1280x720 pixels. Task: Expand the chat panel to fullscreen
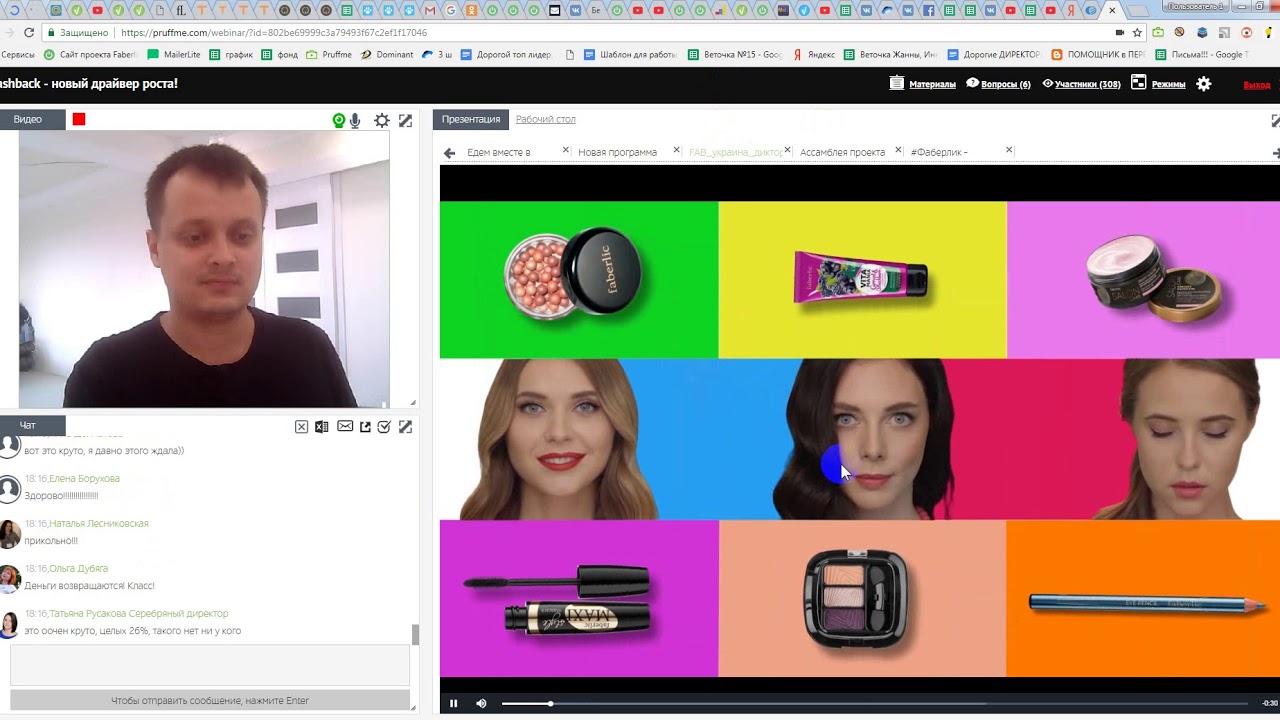click(x=405, y=427)
